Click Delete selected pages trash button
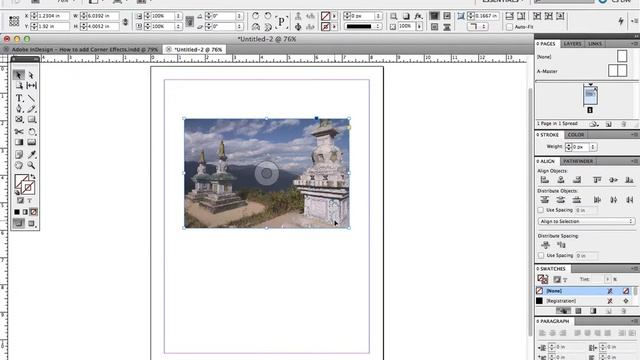 (x=623, y=124)
